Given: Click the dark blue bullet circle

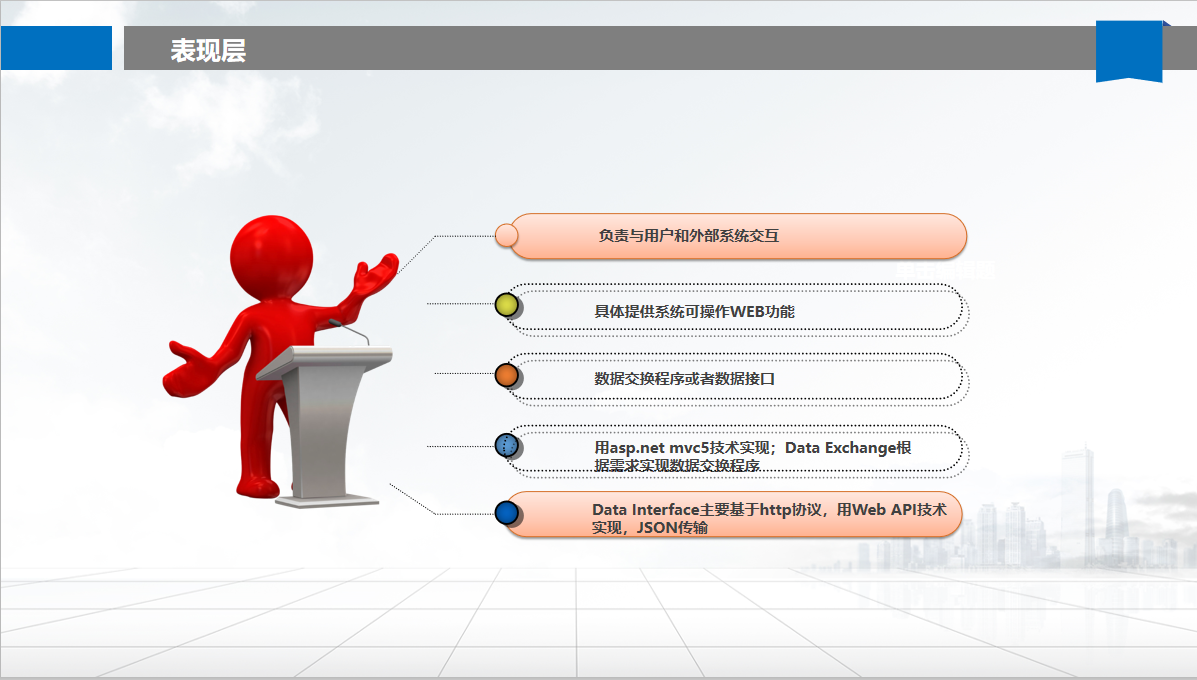Looking at the screenshot, I should (x=507, y=513).
